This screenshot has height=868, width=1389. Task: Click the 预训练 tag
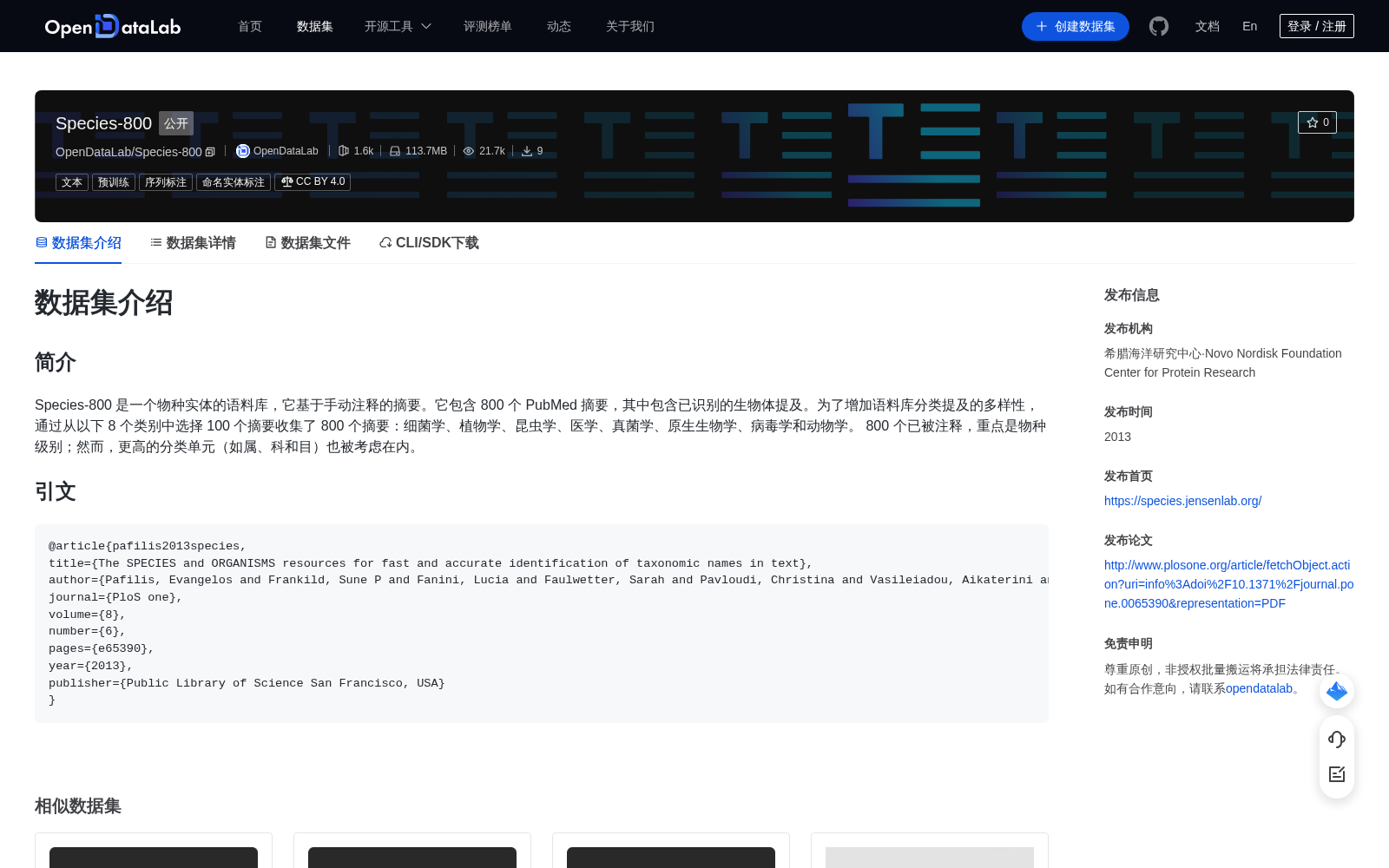pyautogui.click(x=114, y=182)
